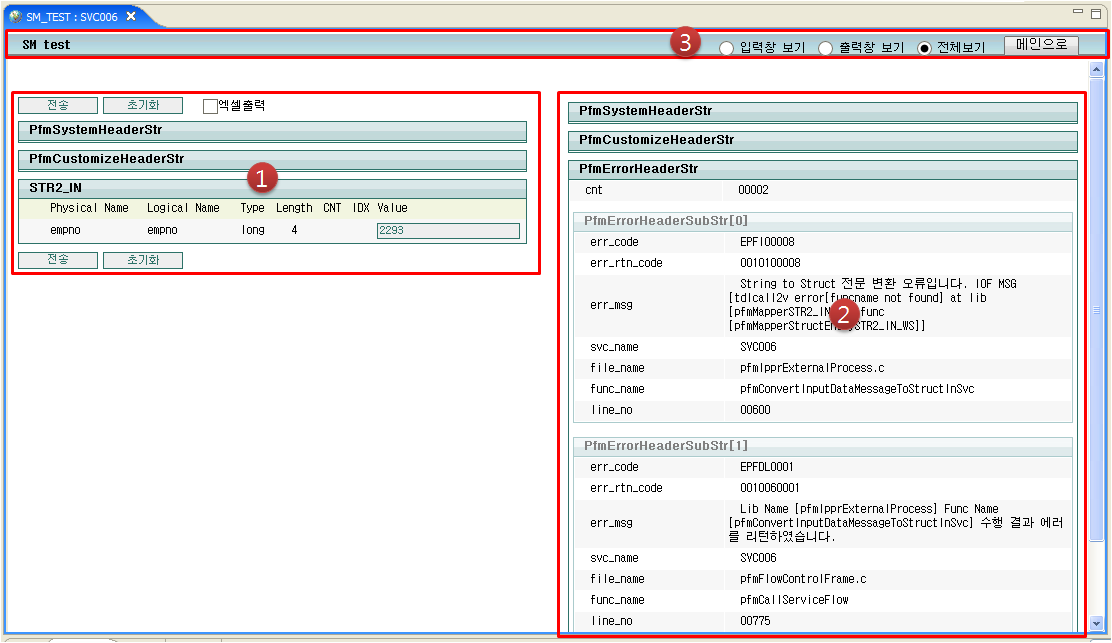Click the scrollbar down arrow
This screenshot has width=1112, height=643.
coord(1097,622)
